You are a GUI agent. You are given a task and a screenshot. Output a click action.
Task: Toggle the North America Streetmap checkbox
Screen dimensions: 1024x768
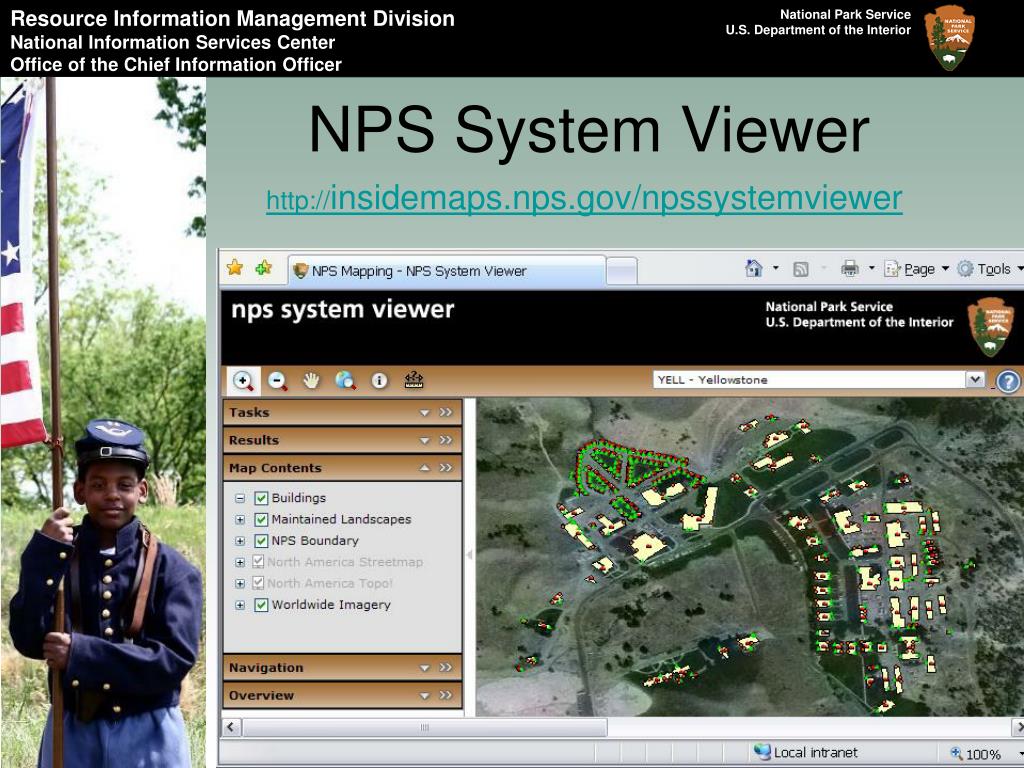click(x=258, y=562)
